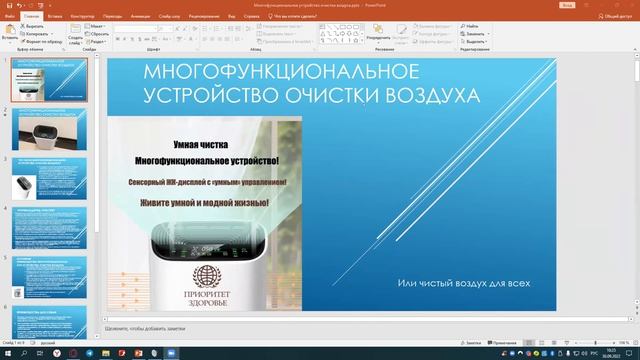Open the Файл tab
The height and width of the screenshot is (360, 640).
(x=9, y=16)
